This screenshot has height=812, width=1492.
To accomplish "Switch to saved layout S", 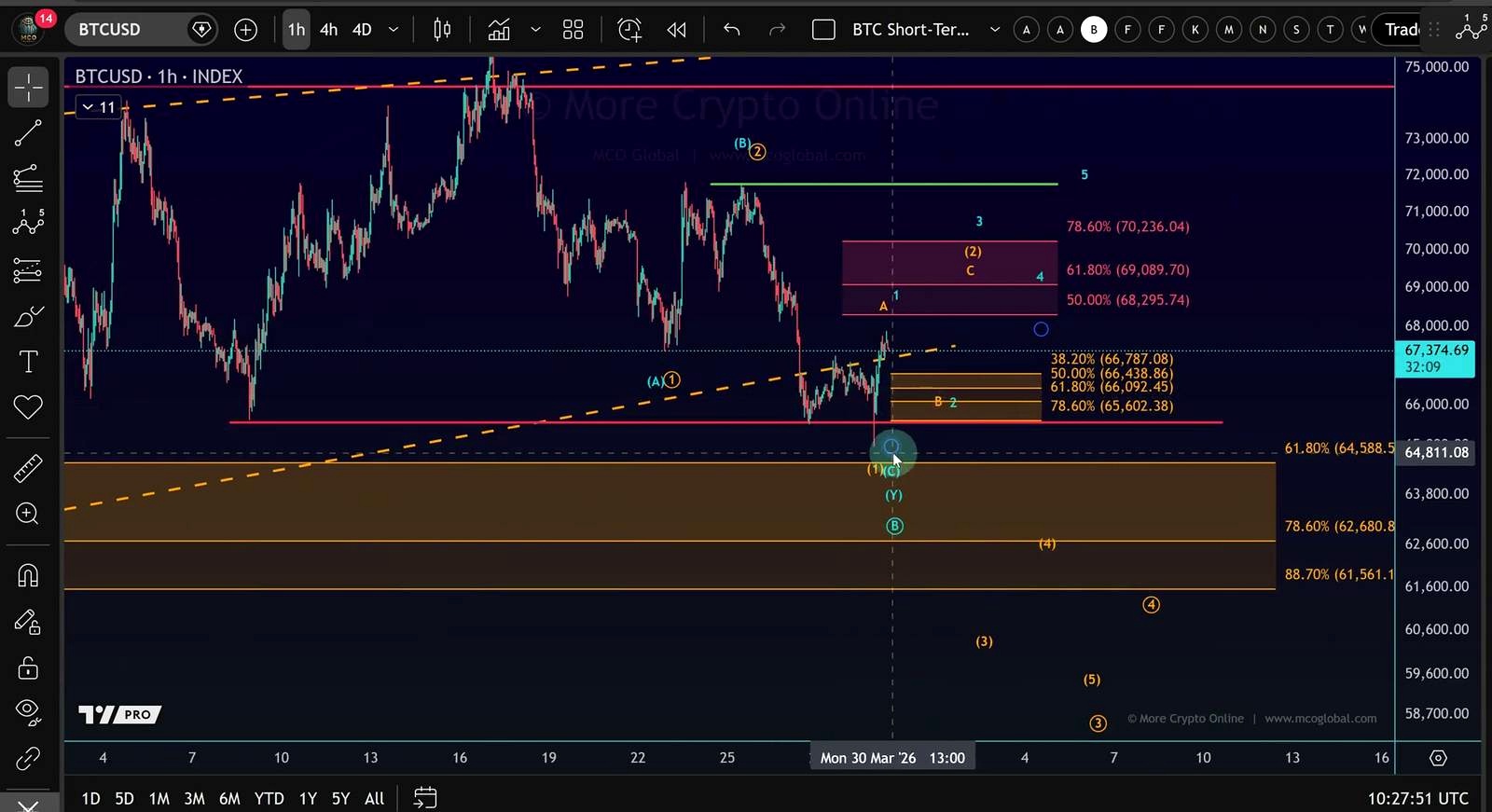I will click(x=1296, y=30).
